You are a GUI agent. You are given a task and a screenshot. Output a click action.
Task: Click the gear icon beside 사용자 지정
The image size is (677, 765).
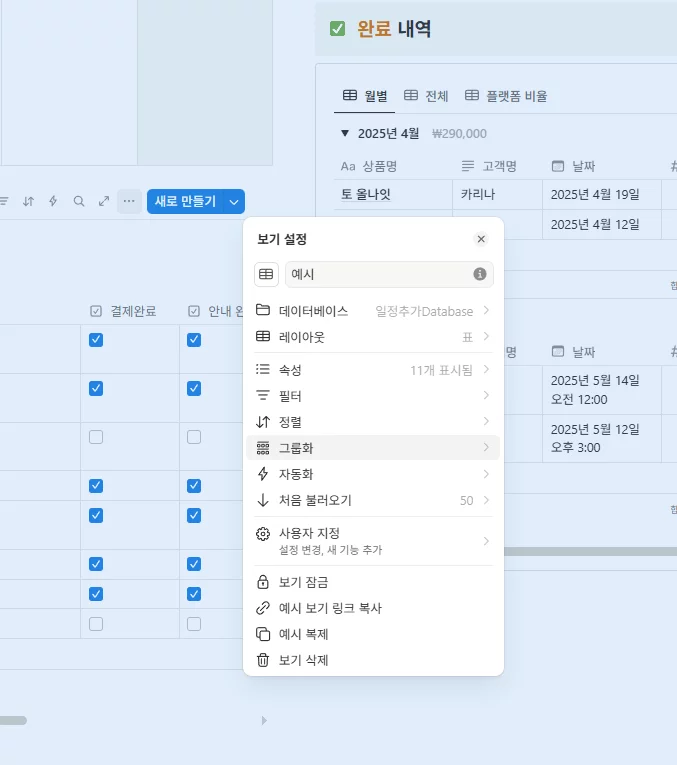pyautogui.click(x=263, y=534)
